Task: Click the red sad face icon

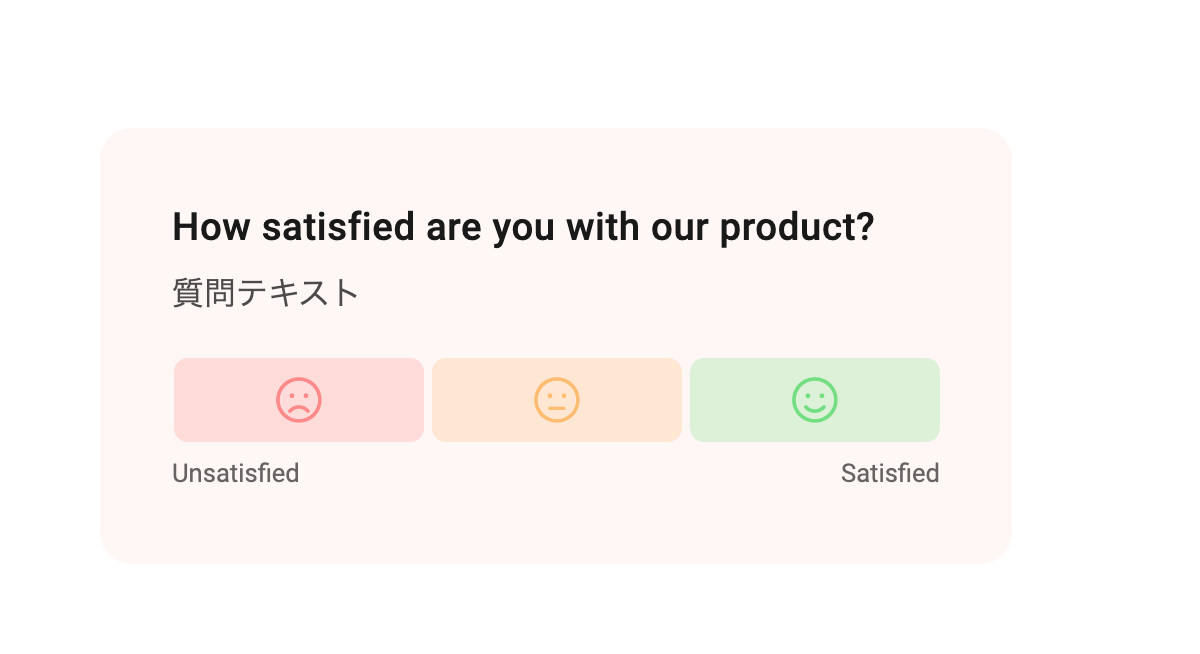Action: [298, 400]
